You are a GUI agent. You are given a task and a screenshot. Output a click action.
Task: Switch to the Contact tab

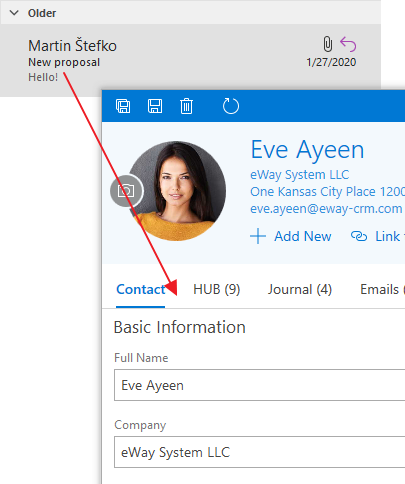pos(140,289)
